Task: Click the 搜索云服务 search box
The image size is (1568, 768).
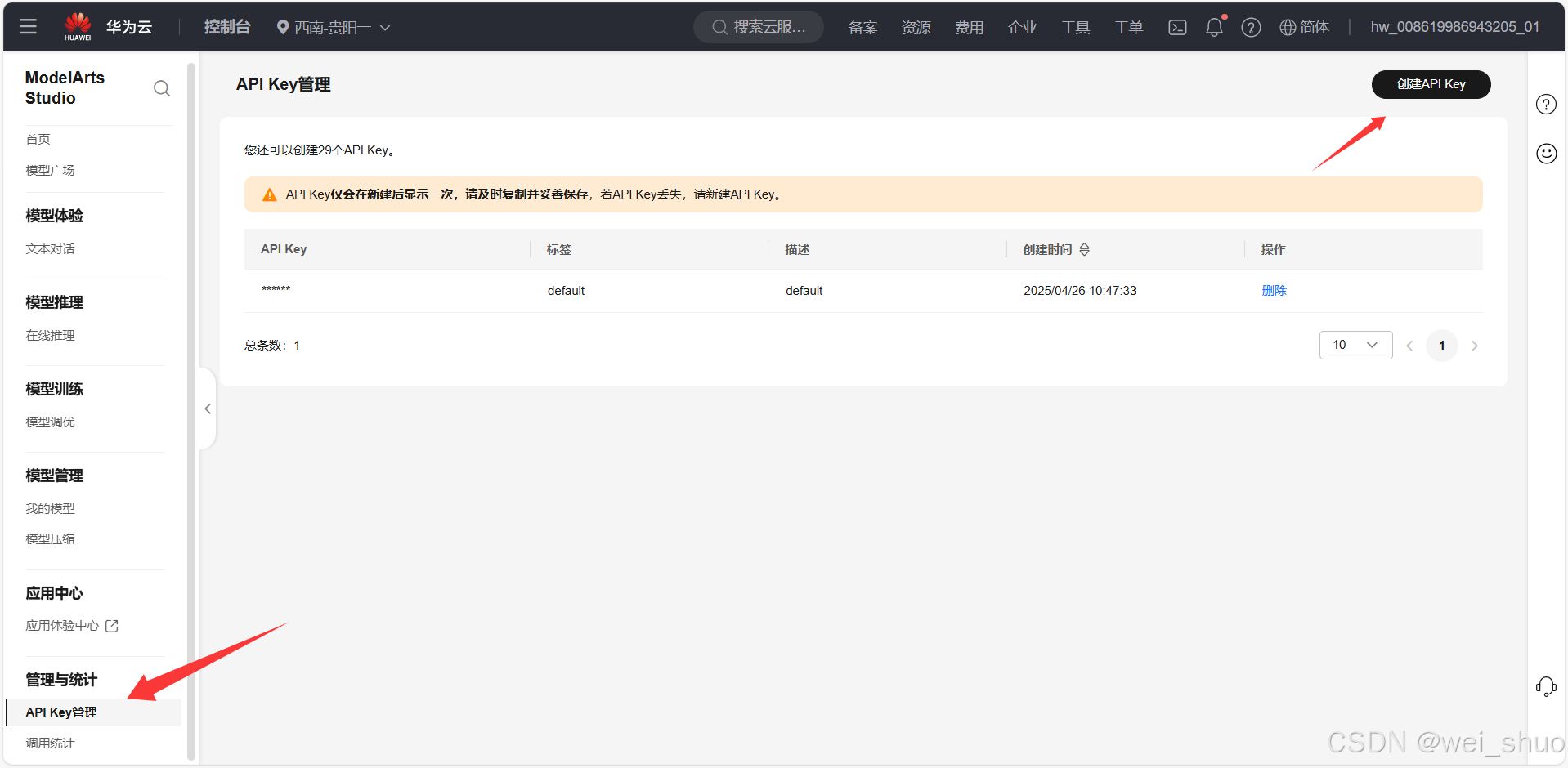Action: 759,27
